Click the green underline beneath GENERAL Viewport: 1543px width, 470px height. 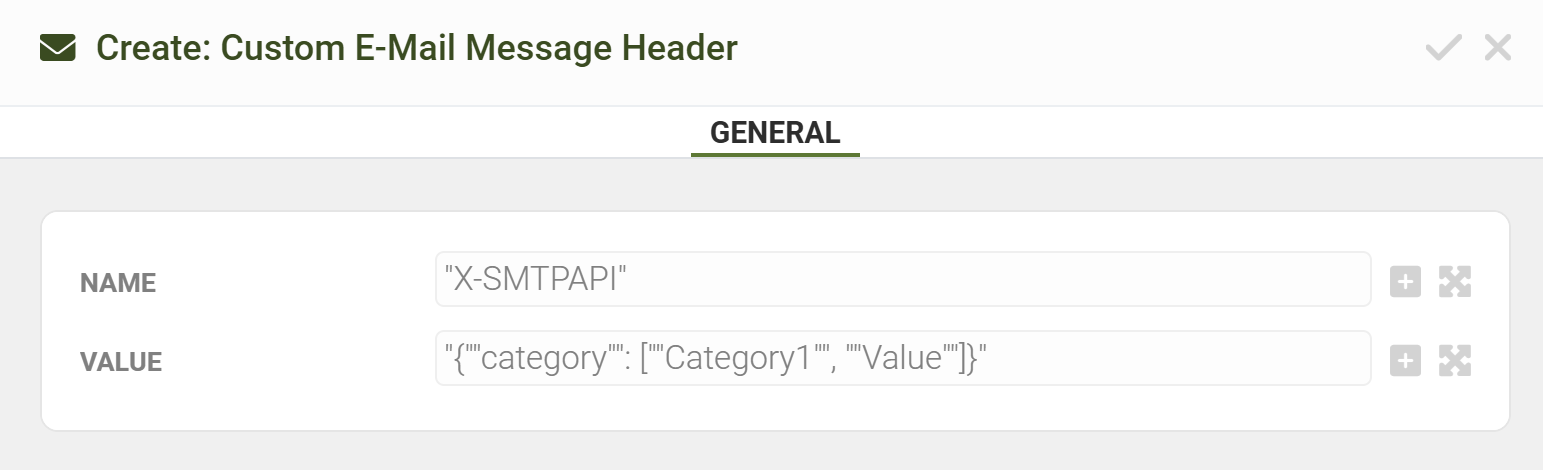click(x=775, y=155)
